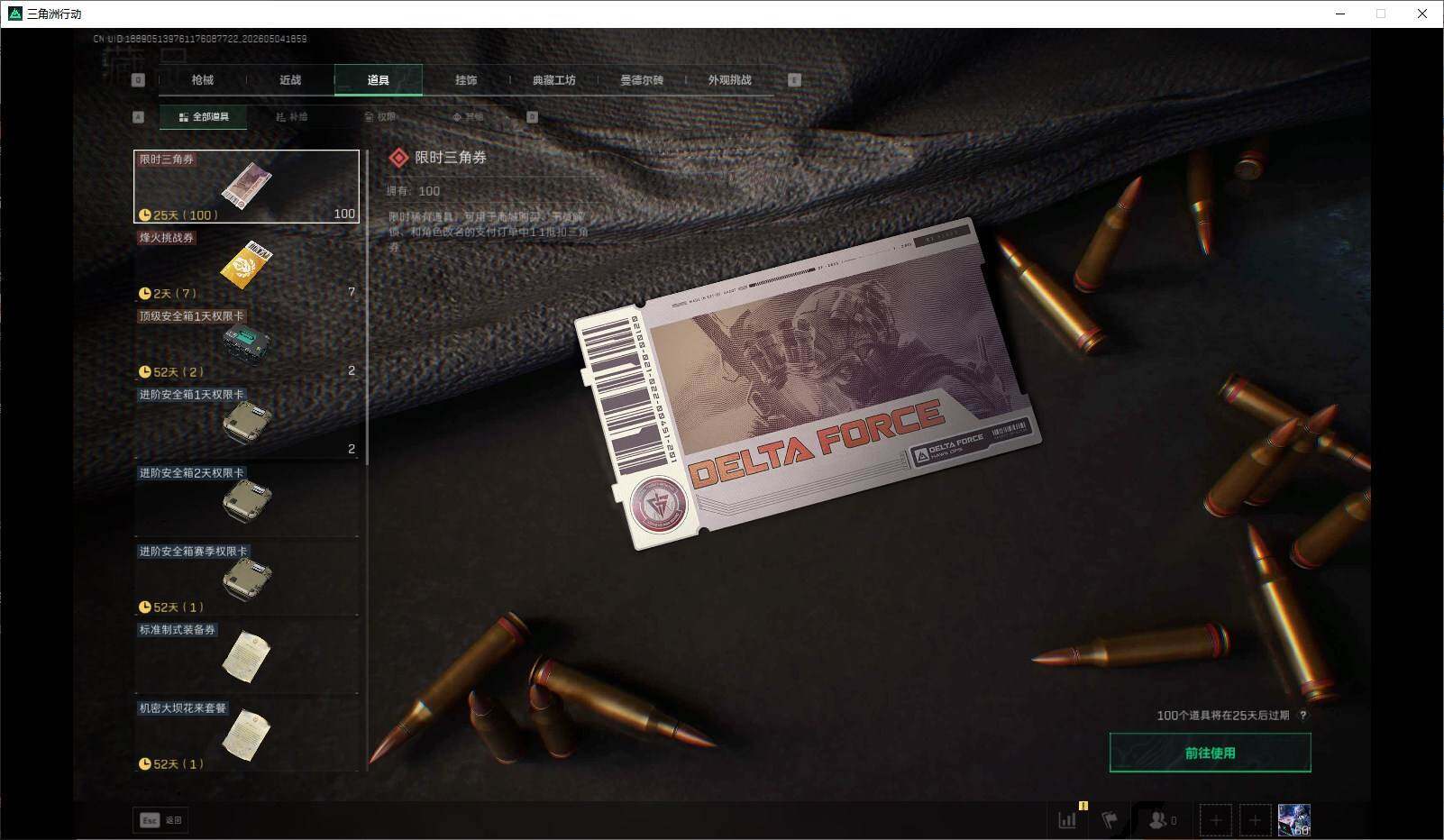
Task: Close the 三角洲行动 window
Action: pos(1422,14)
